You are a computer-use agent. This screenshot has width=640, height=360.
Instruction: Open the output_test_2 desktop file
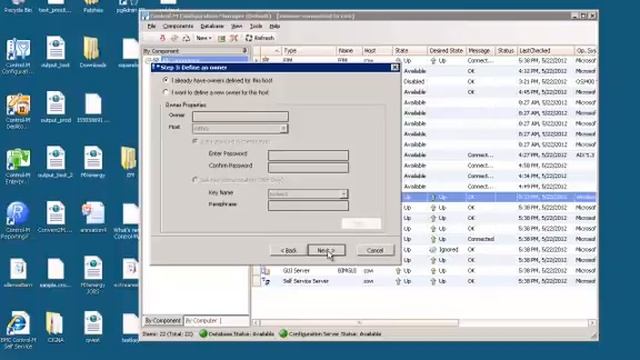coord(56,162)
